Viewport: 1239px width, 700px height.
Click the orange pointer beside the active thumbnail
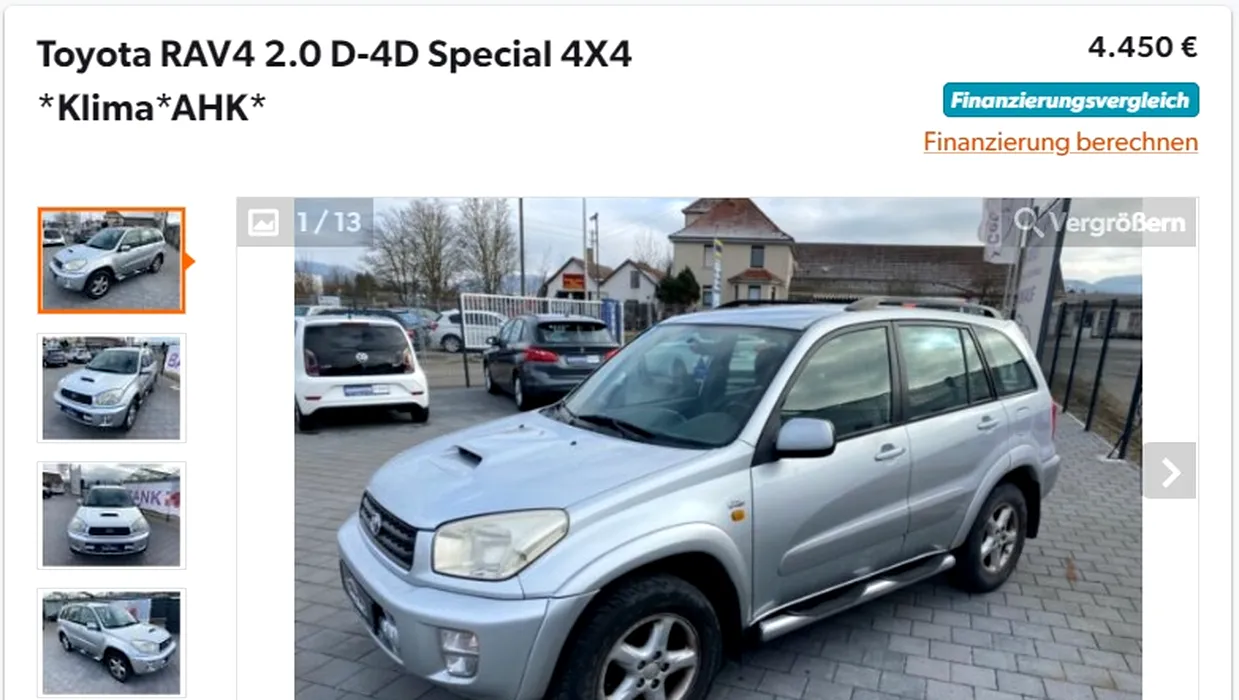(189, 262)
